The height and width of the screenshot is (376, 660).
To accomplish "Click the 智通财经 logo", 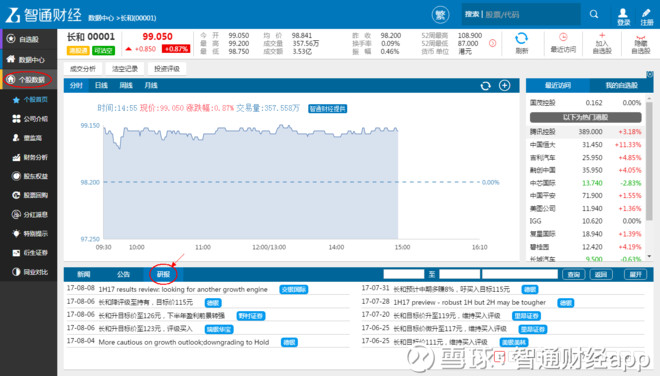I will pos(43,15).
